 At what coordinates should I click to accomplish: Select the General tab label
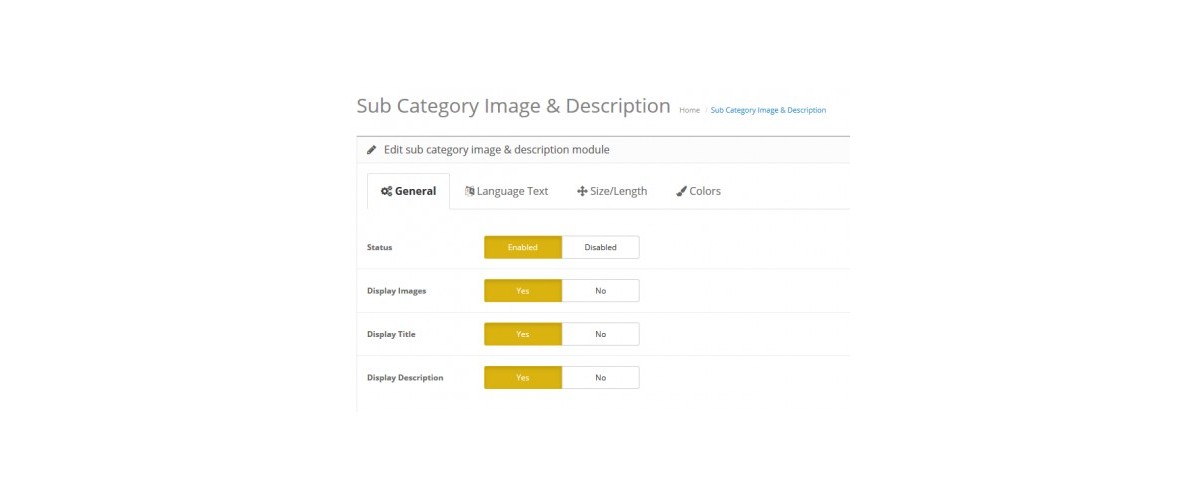[415, 191]
